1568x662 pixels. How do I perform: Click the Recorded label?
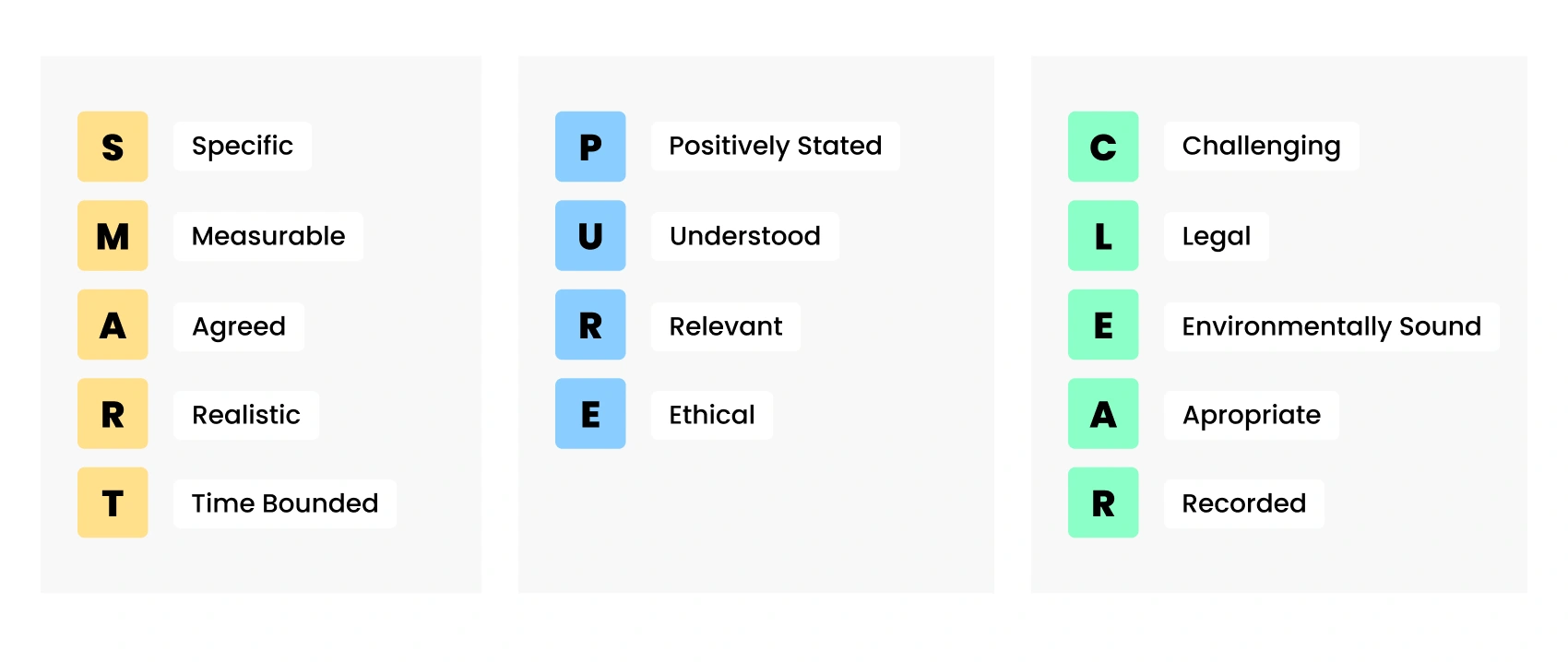click(1244, 503)
